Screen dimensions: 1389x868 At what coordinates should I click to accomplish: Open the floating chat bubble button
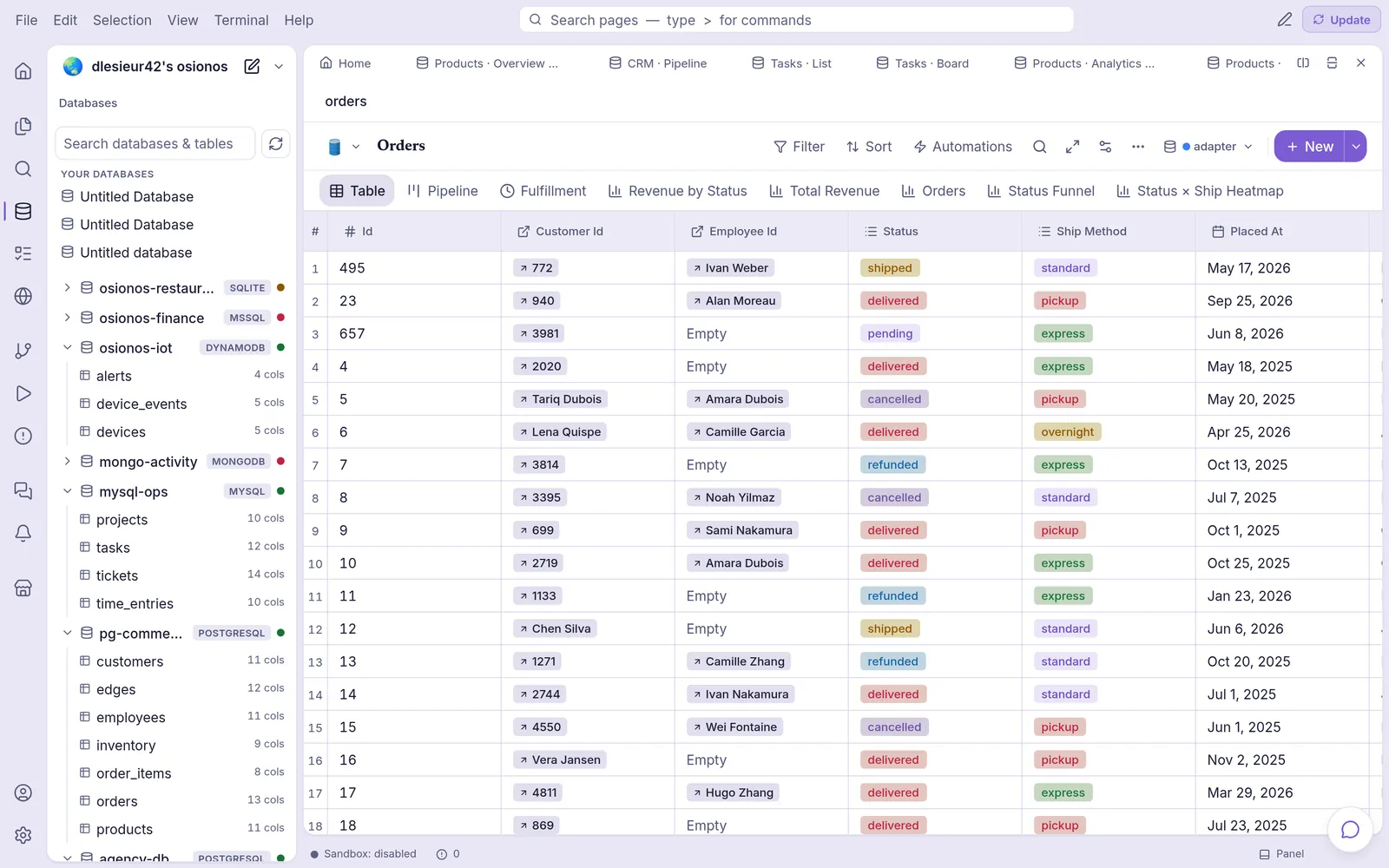pos(1350,830)
